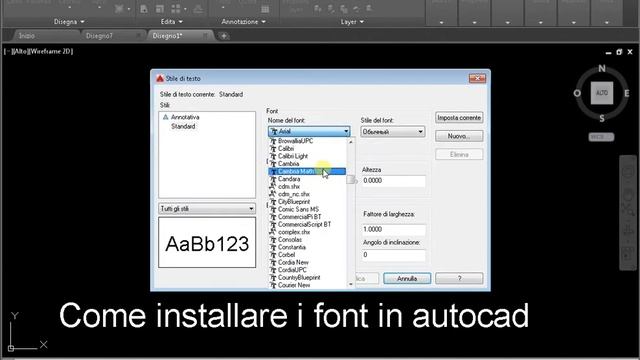Select Comic Sans MS font

tap(307, 209)
